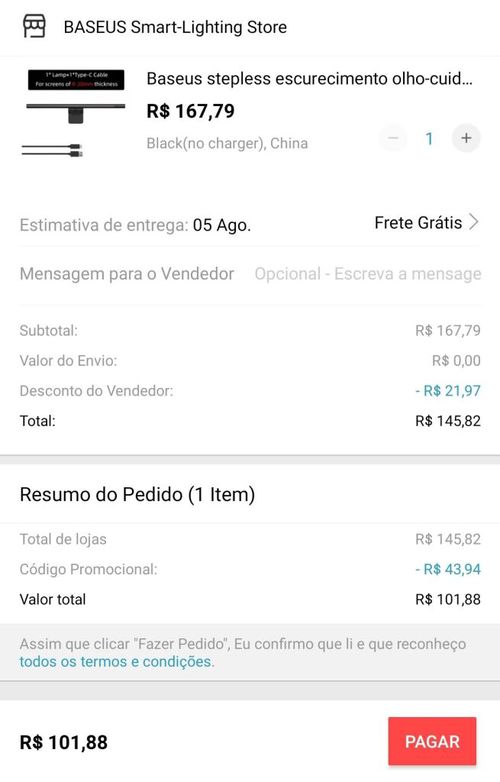Screen dimensions: 500x782
Task: Tap the Código Promocional discount value
Action: tap(448, 569)
